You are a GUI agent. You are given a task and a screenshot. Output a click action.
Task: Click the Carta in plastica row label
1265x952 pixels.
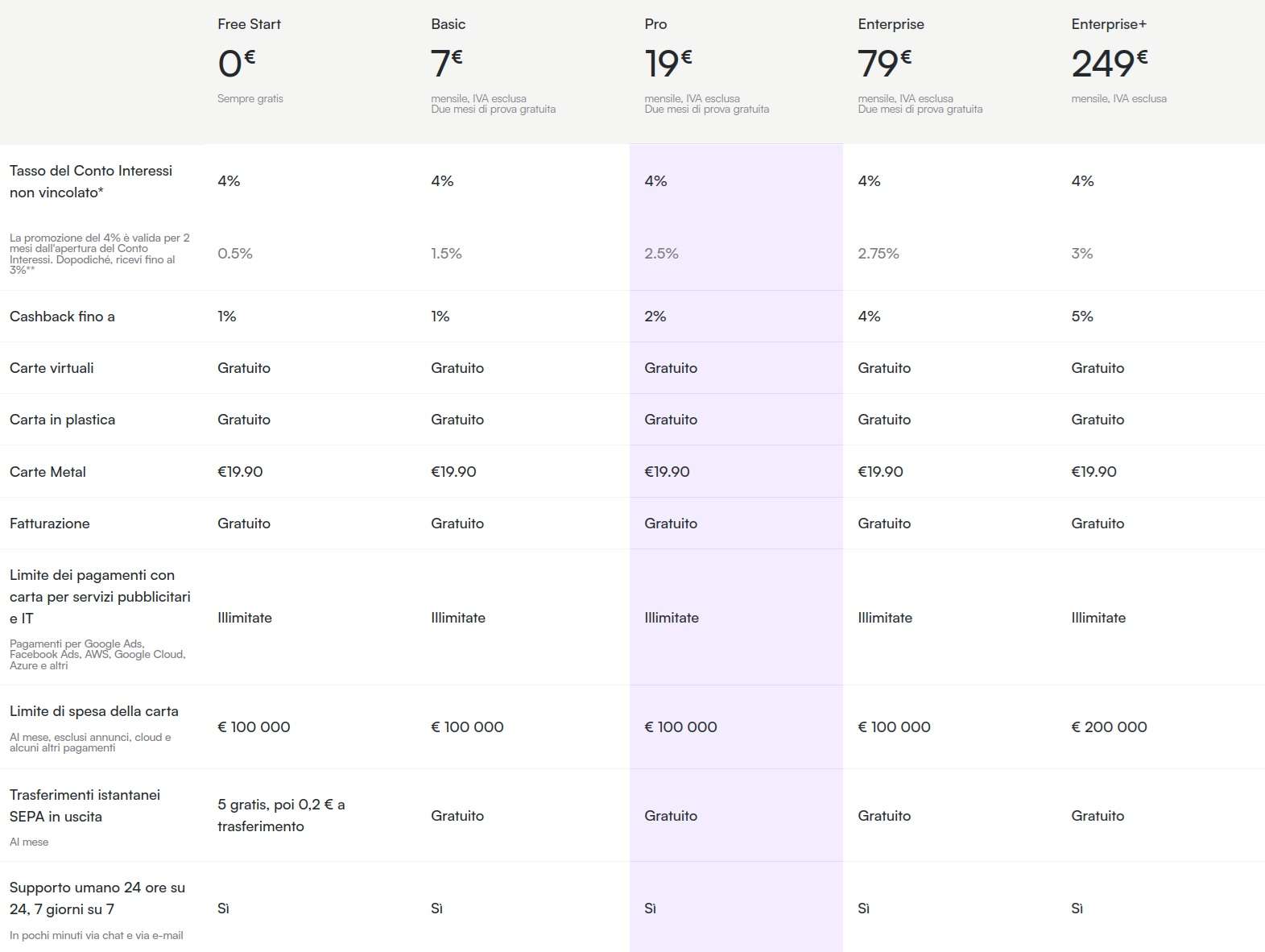(x=62, y=420)
